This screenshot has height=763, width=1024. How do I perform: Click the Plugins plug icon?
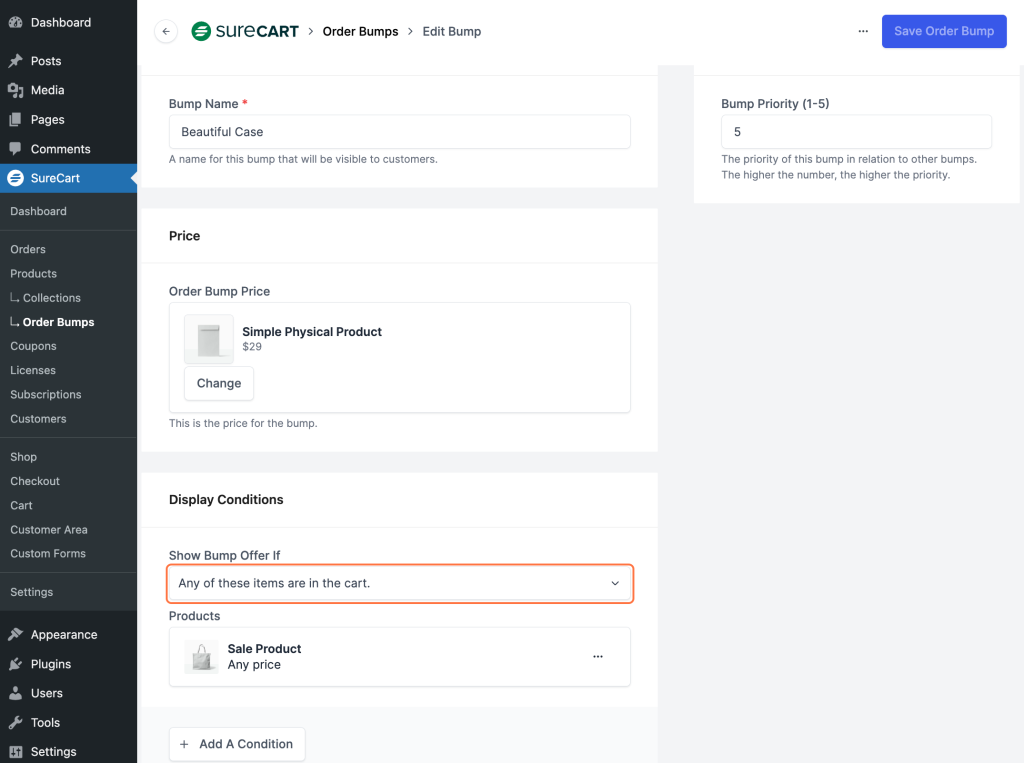coord(16,664)
